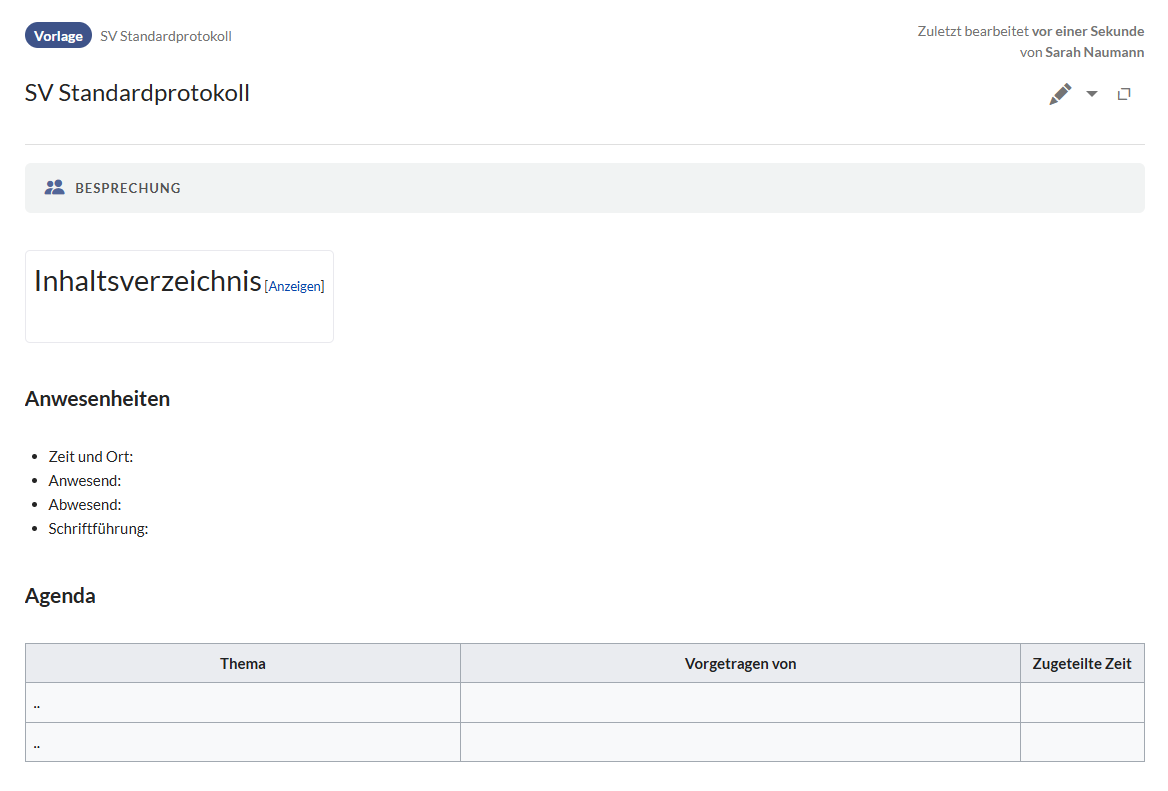Screen dimensions: 1168x791
Task: Open the SV Standardprotokoll breadcrumb
Action: click(x=166, y=36)
